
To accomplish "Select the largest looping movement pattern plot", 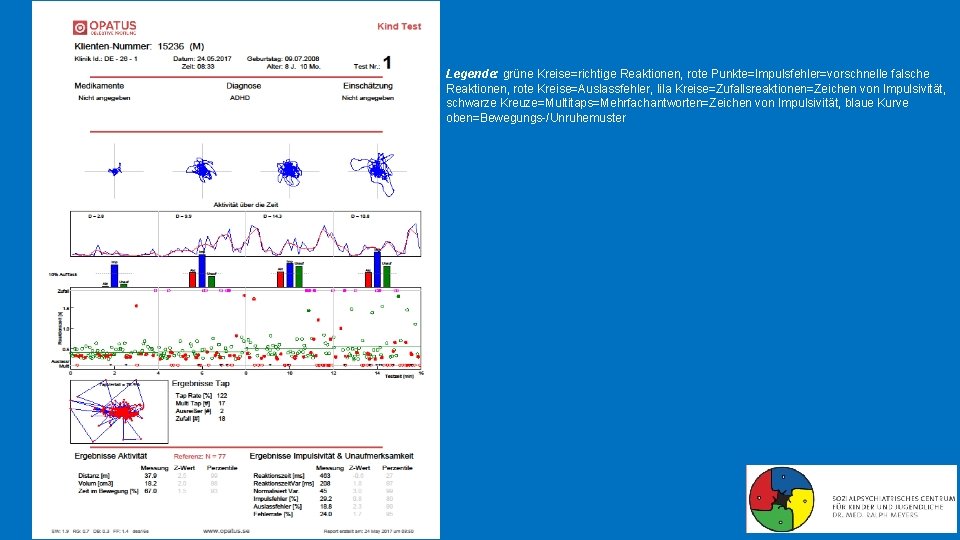I will coord(378,171).
